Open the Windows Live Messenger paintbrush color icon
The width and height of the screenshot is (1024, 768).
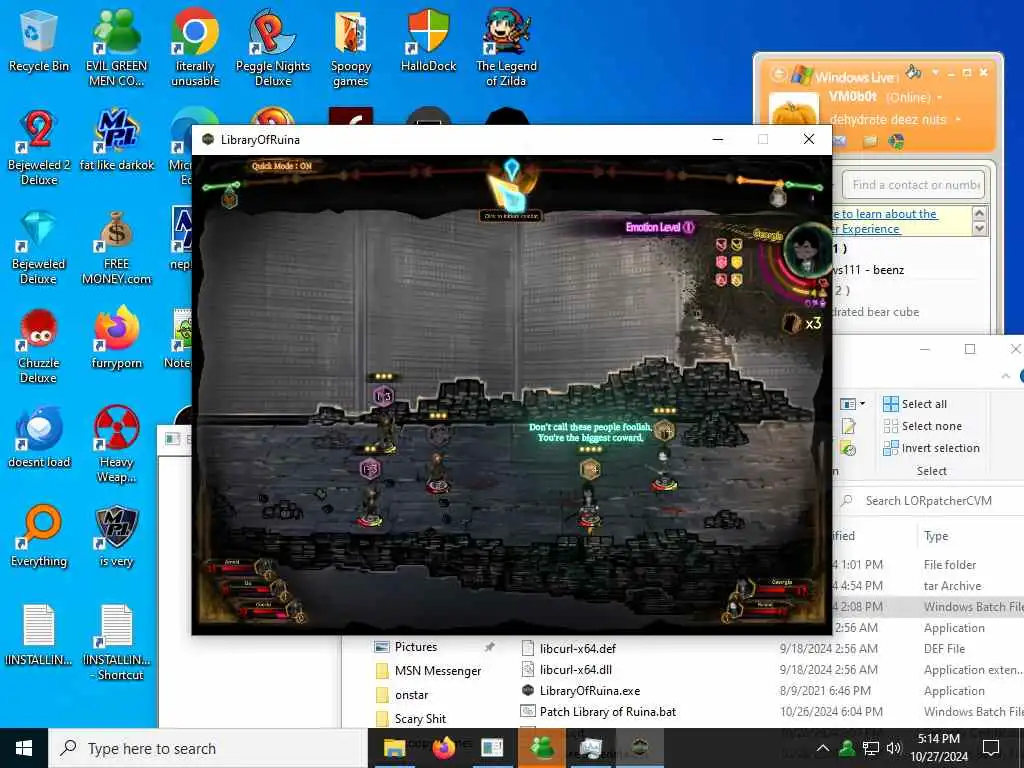point(914,71)
